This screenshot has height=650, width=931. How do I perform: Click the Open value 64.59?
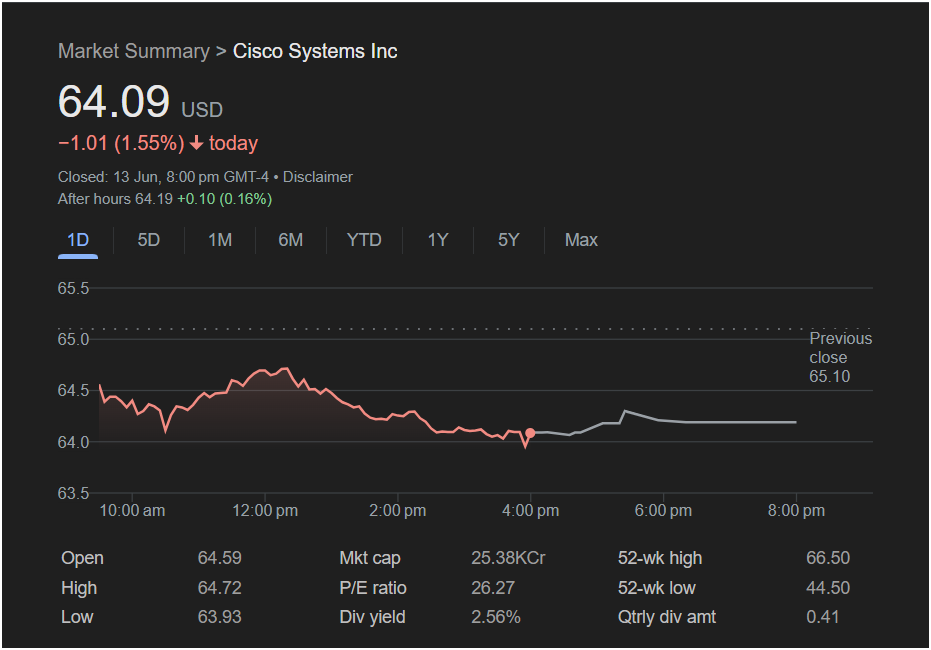(220, 558)
